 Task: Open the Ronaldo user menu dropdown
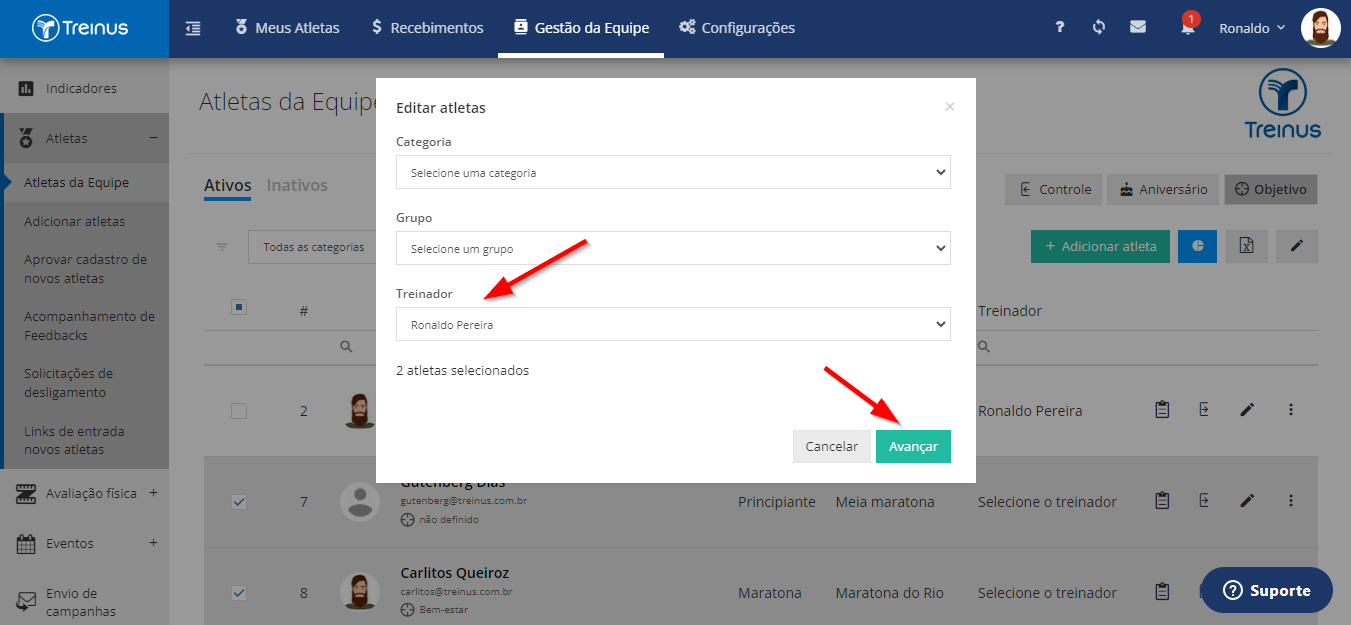(x=1251, y=28)
